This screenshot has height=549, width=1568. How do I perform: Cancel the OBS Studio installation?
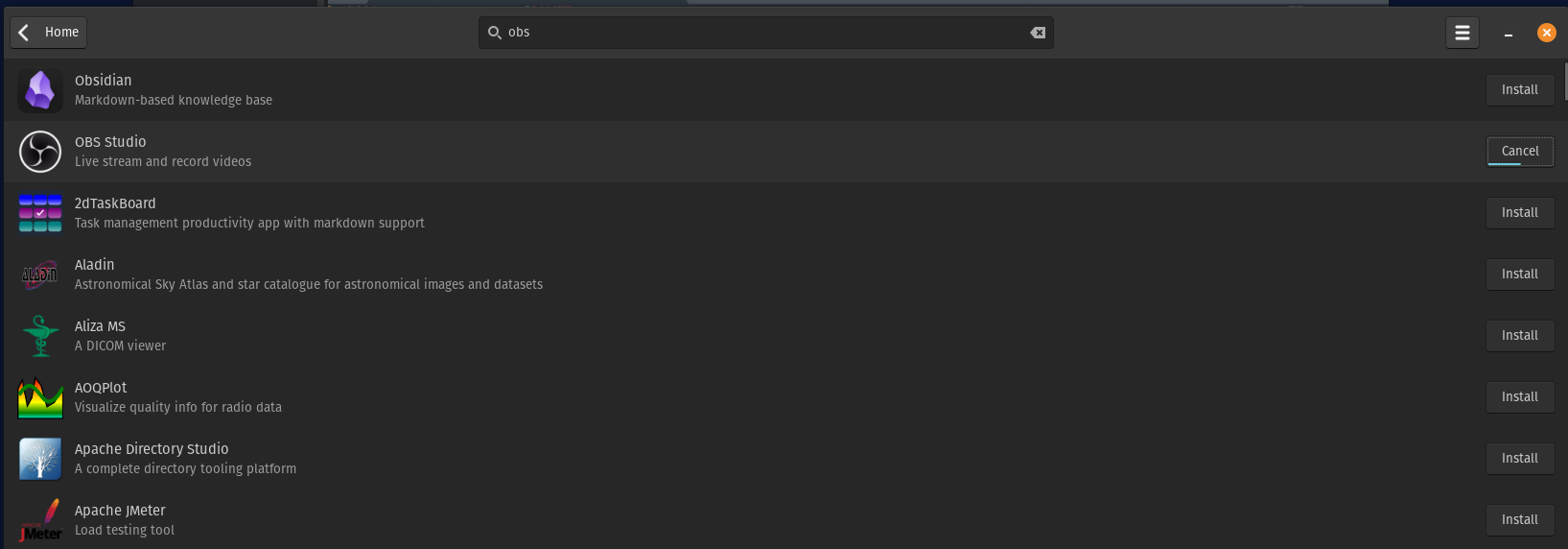click(1520, 152)
